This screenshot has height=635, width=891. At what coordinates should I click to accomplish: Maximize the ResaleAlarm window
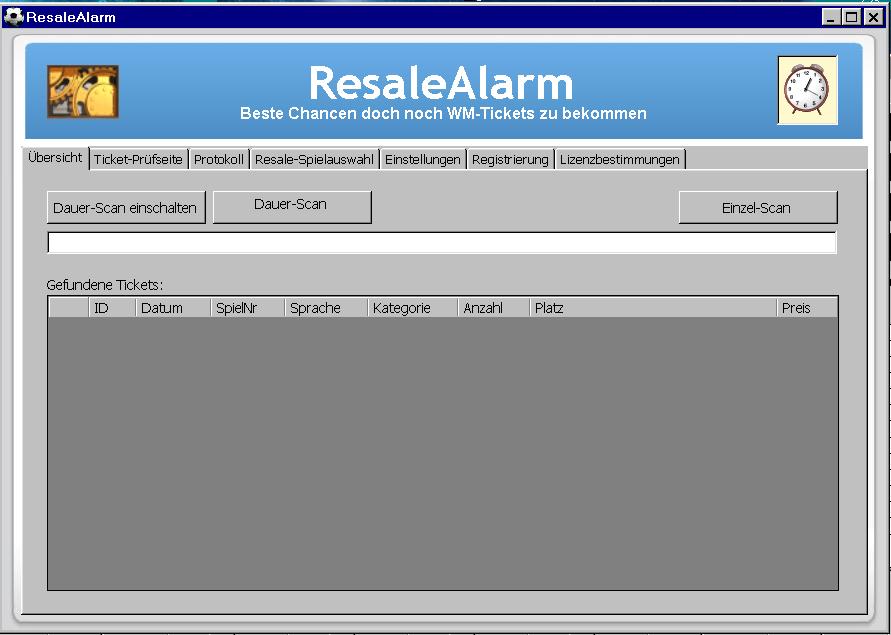(x=852, y=17)
